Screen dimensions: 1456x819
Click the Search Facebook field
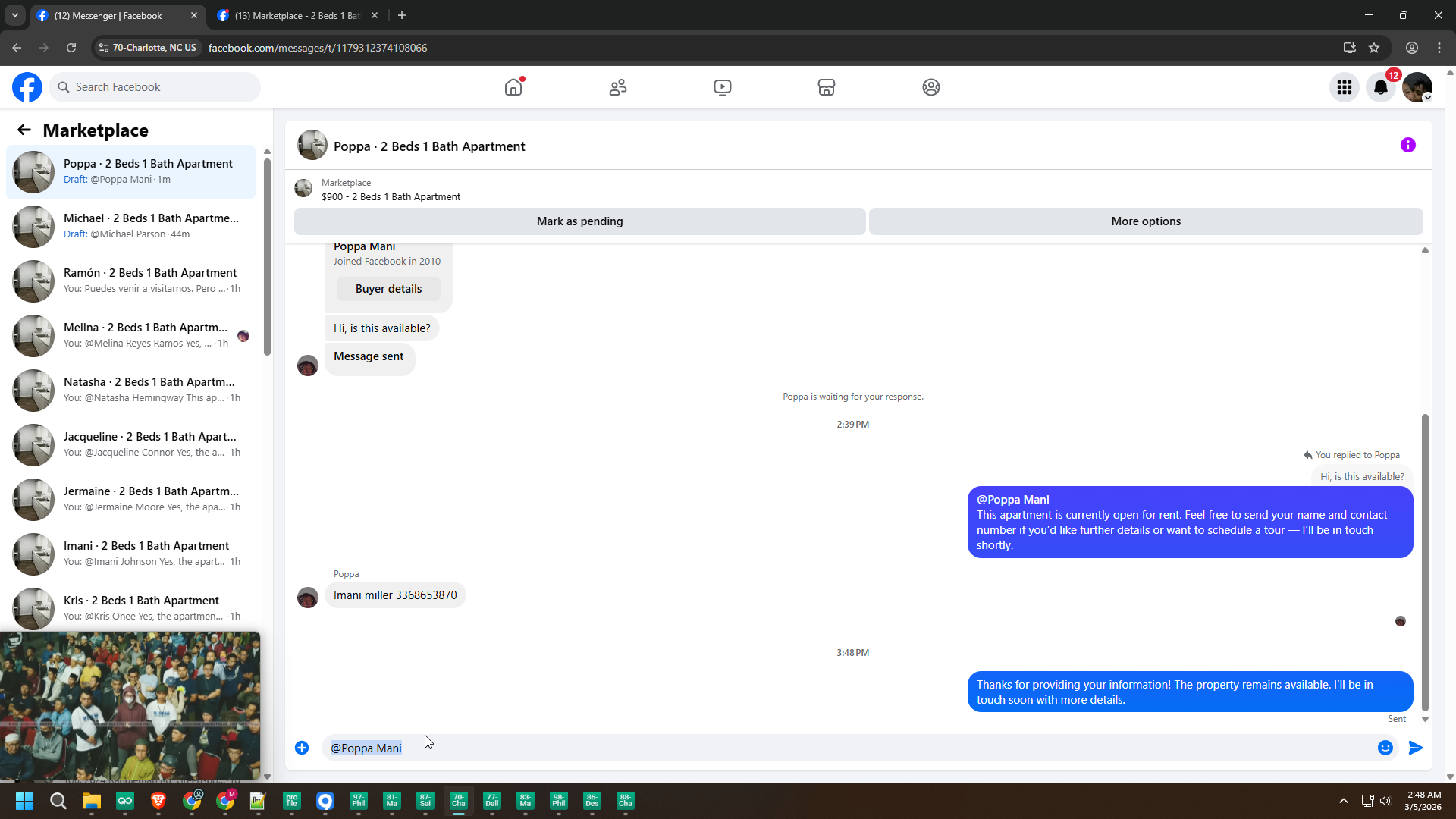pos(155,87)
